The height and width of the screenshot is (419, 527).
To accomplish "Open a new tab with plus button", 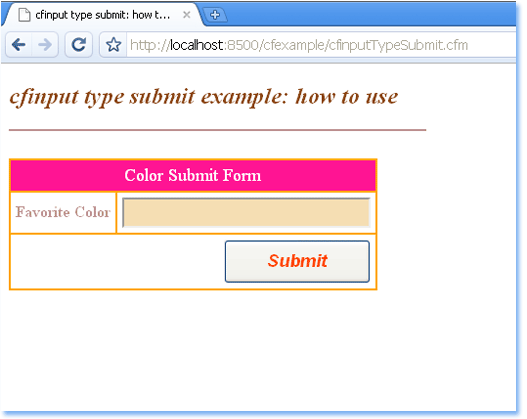I will tap(215, 15).
